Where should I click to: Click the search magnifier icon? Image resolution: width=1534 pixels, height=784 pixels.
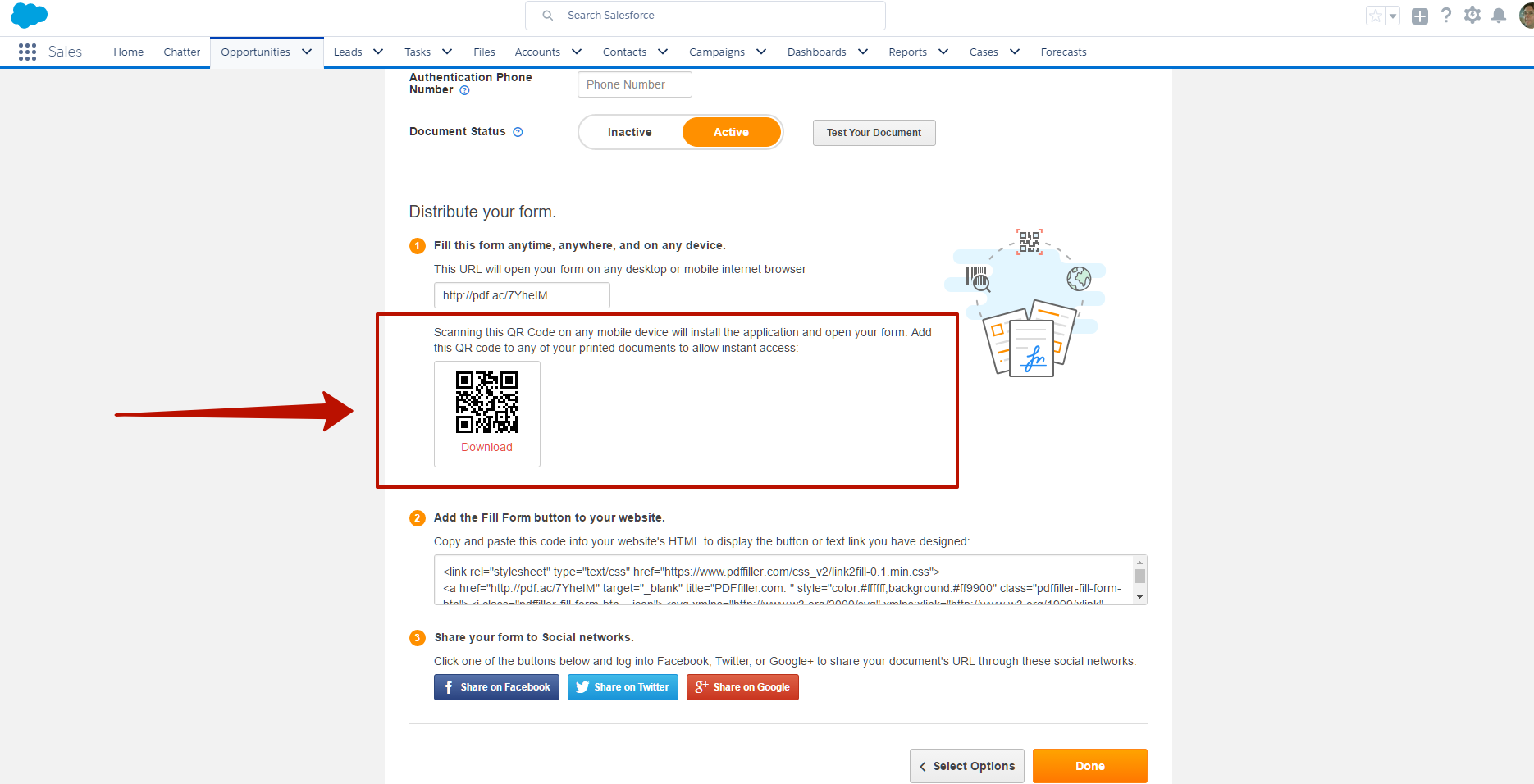548,16
